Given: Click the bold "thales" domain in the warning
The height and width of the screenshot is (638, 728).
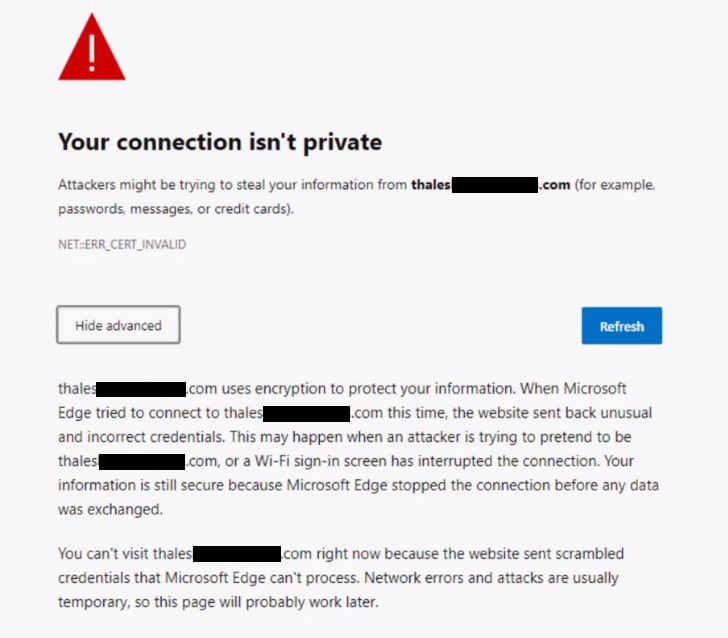Looking at the screenshot, I should click(x=430, y=185).
